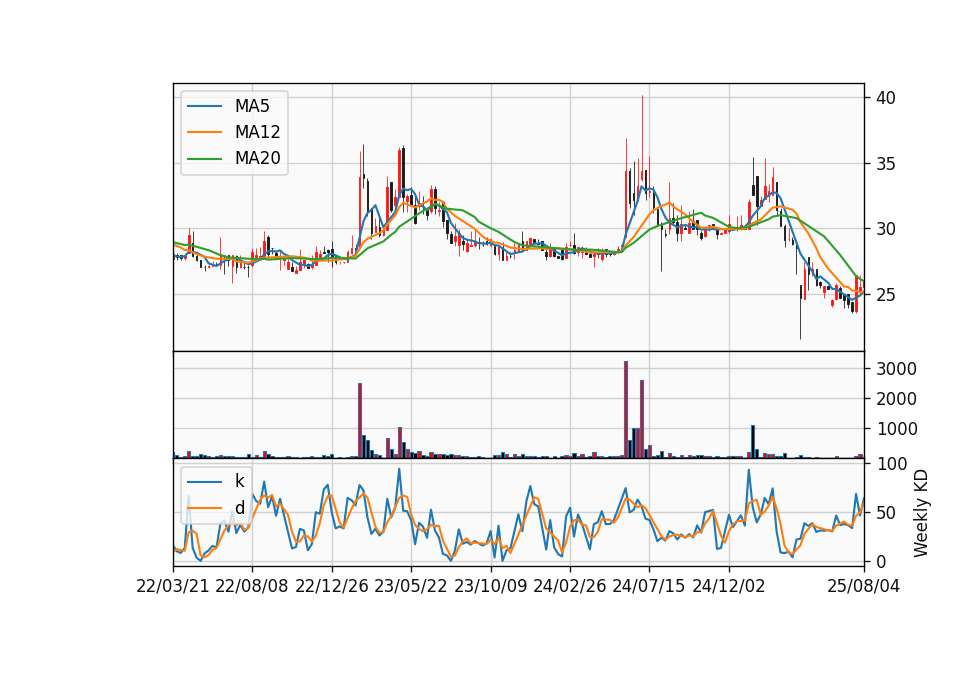This screenshot has height=690, width=960.
Task: Click the MA12 legend label
Action: (257, 132)
